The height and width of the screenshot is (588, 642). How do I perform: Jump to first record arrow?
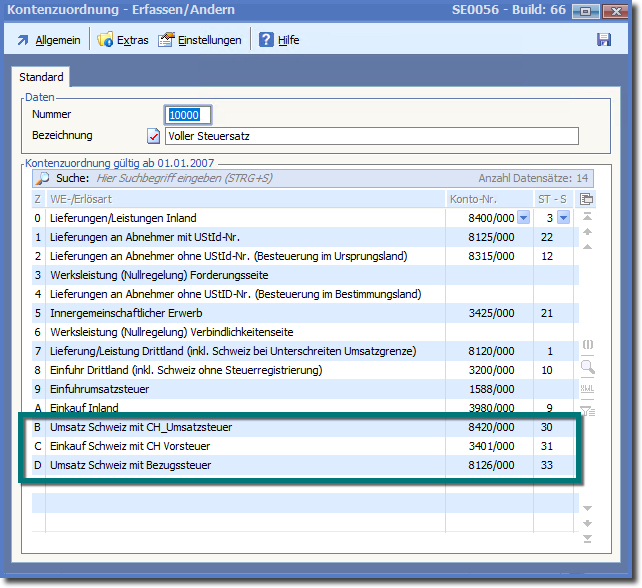(x=587, y=217)
